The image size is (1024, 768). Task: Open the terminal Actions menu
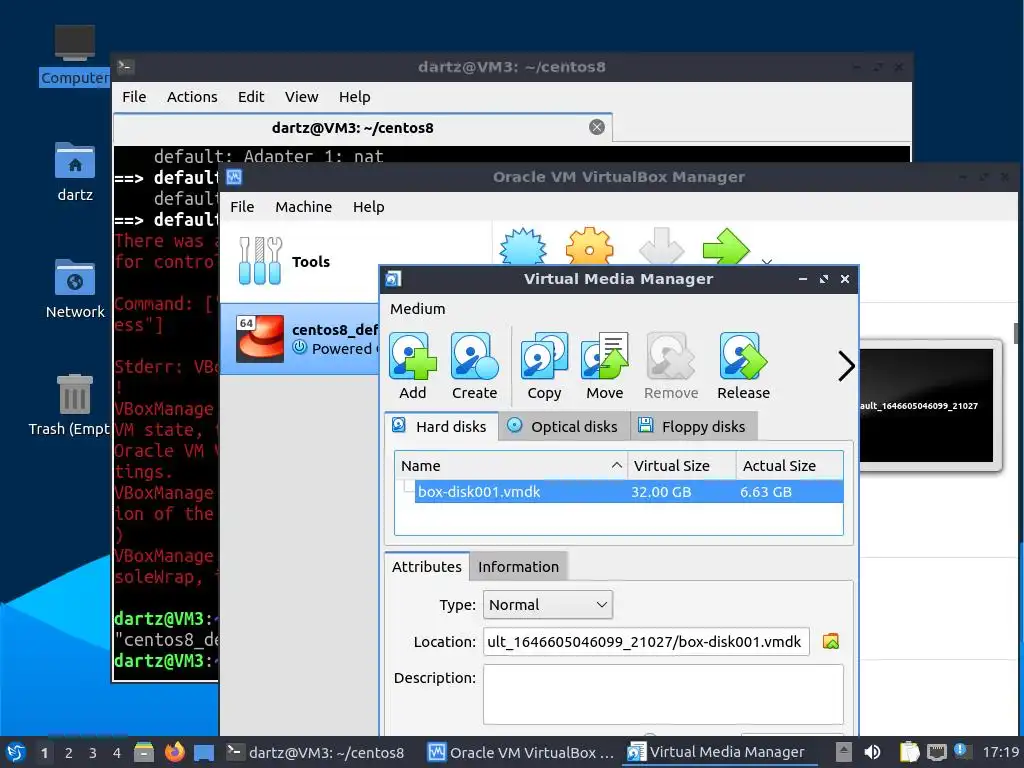[192, 97]
